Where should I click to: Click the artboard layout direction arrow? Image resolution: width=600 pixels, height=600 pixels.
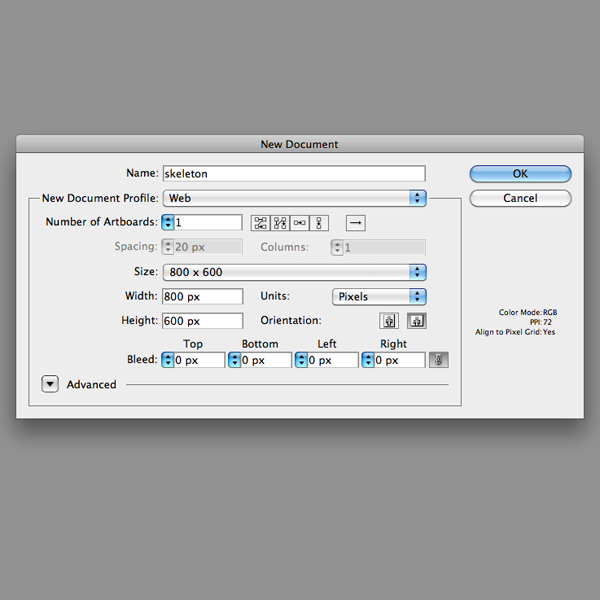click(x=355, y=223)
